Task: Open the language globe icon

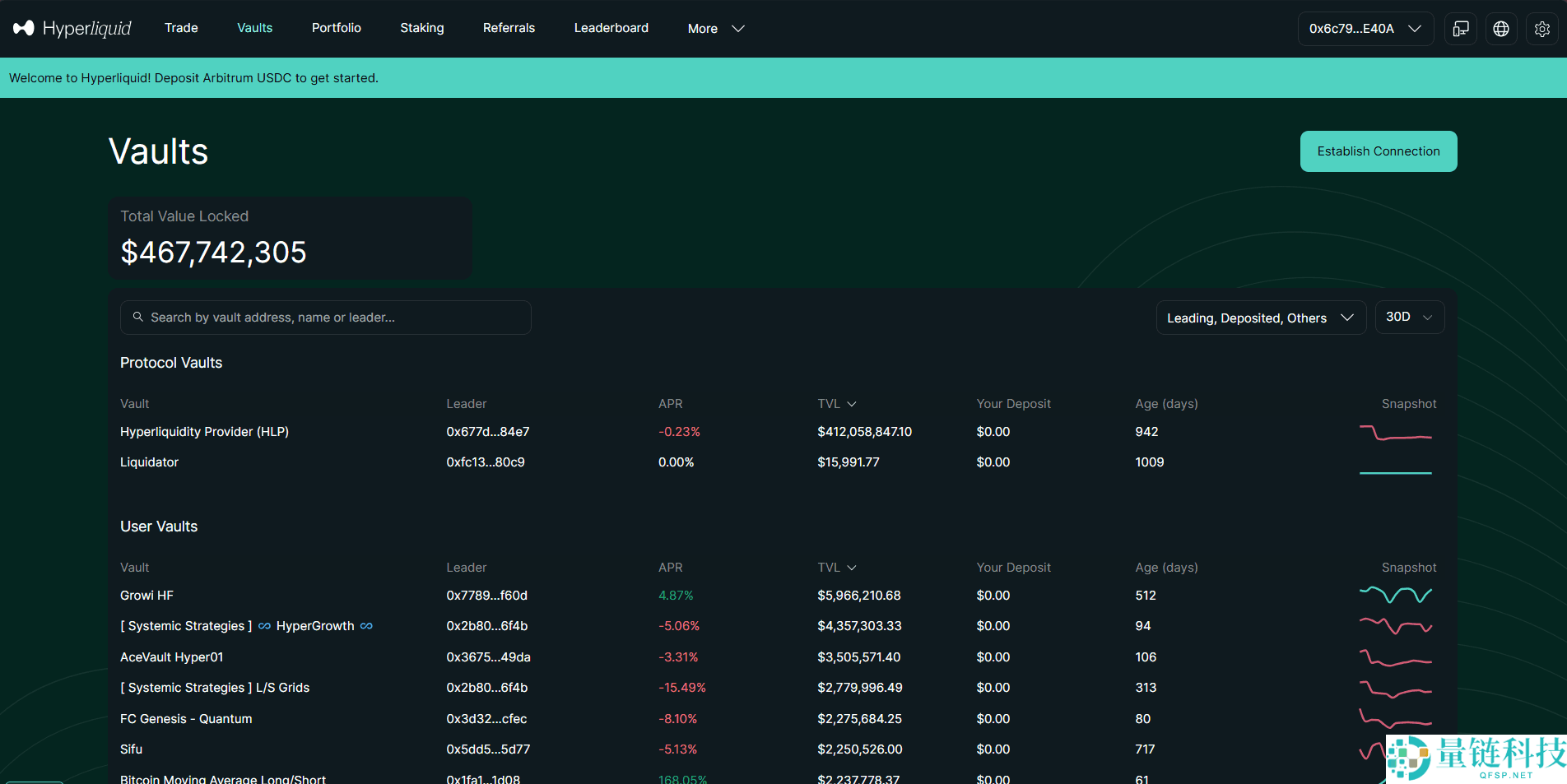Action: 1501,29
